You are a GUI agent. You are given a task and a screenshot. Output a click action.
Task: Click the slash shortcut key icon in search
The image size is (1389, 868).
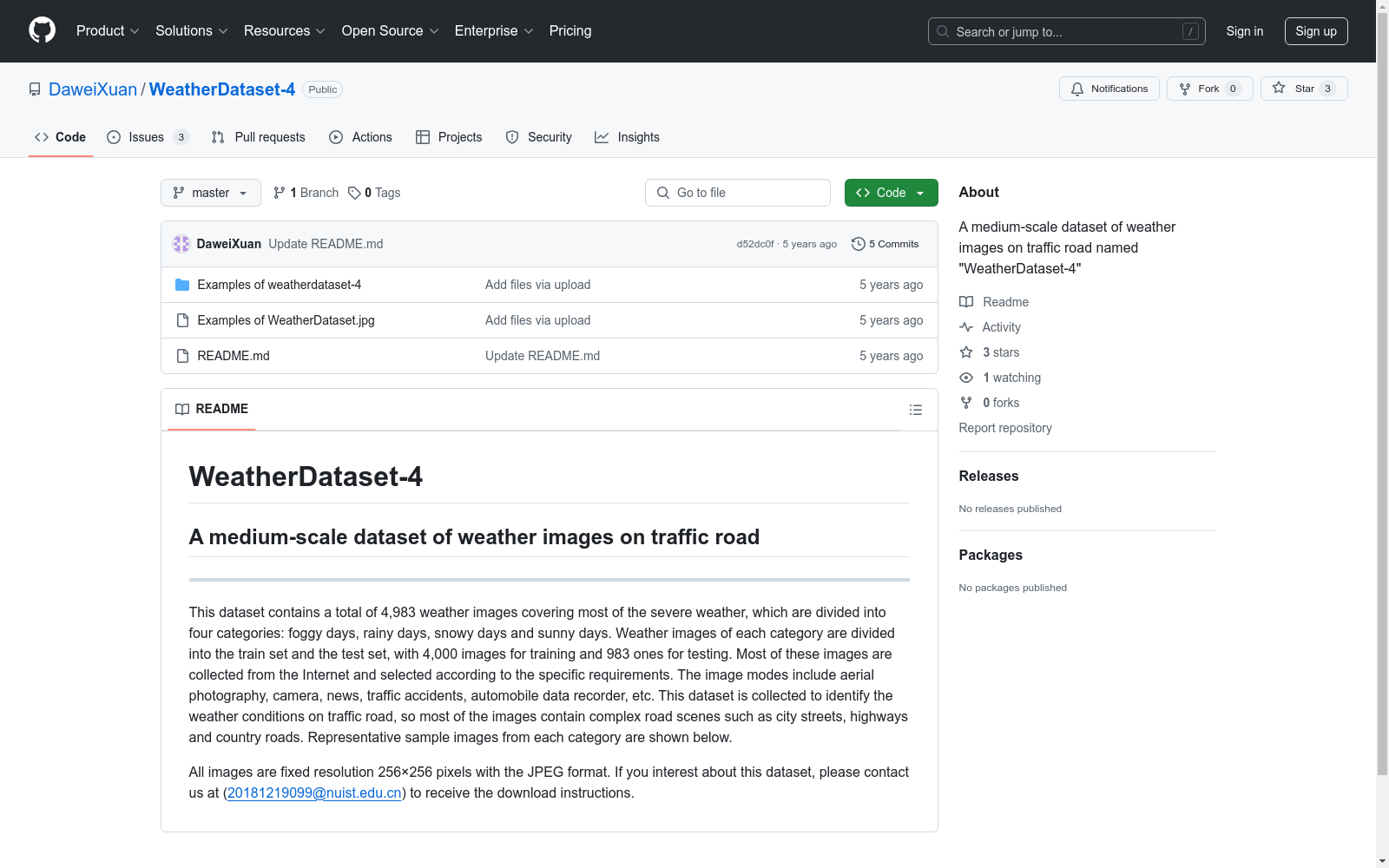coord(1190,31)
